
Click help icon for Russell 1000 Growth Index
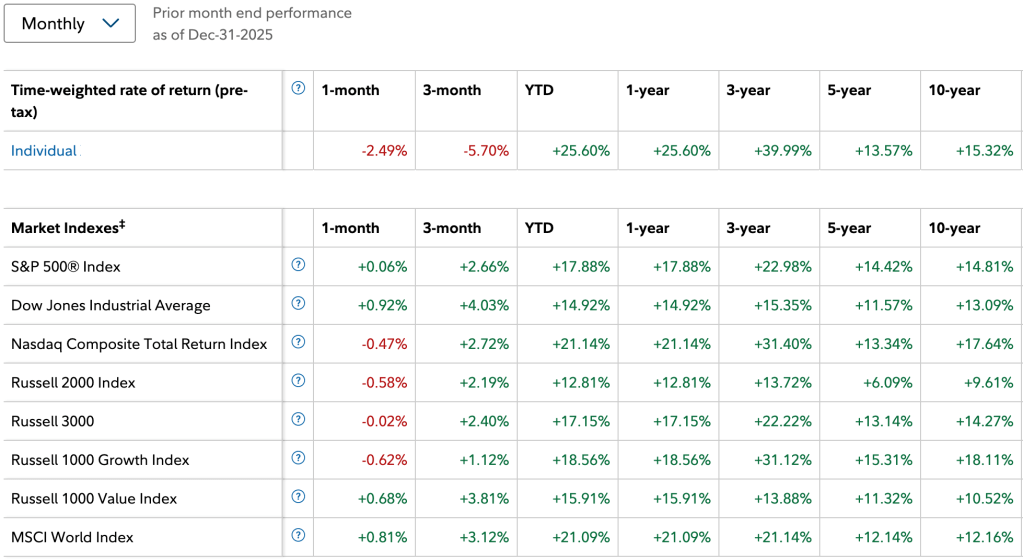pos(298,458)
